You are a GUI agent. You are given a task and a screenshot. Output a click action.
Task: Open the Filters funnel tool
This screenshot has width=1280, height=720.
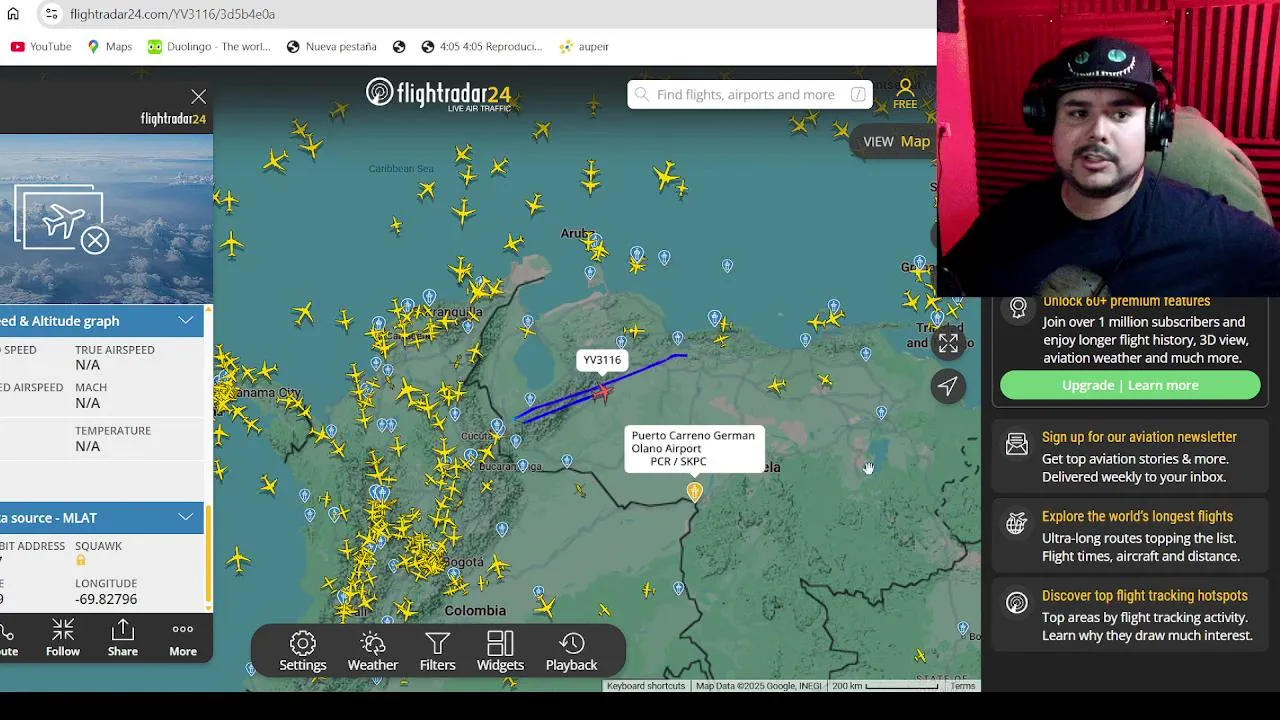coord(437,652)
